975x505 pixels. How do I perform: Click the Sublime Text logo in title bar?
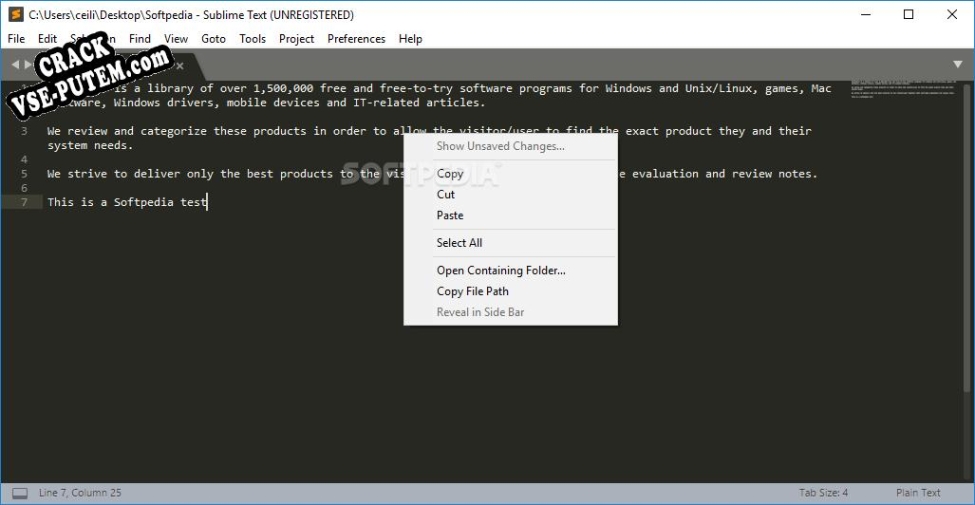(x=15, y=15)
